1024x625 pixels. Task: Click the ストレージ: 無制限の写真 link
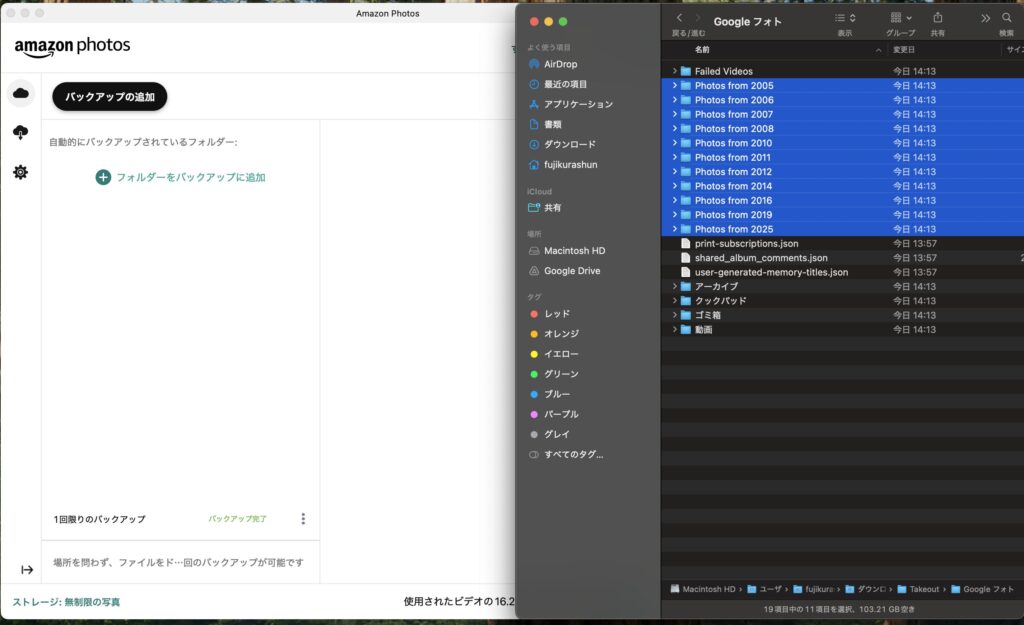[66, 602]
